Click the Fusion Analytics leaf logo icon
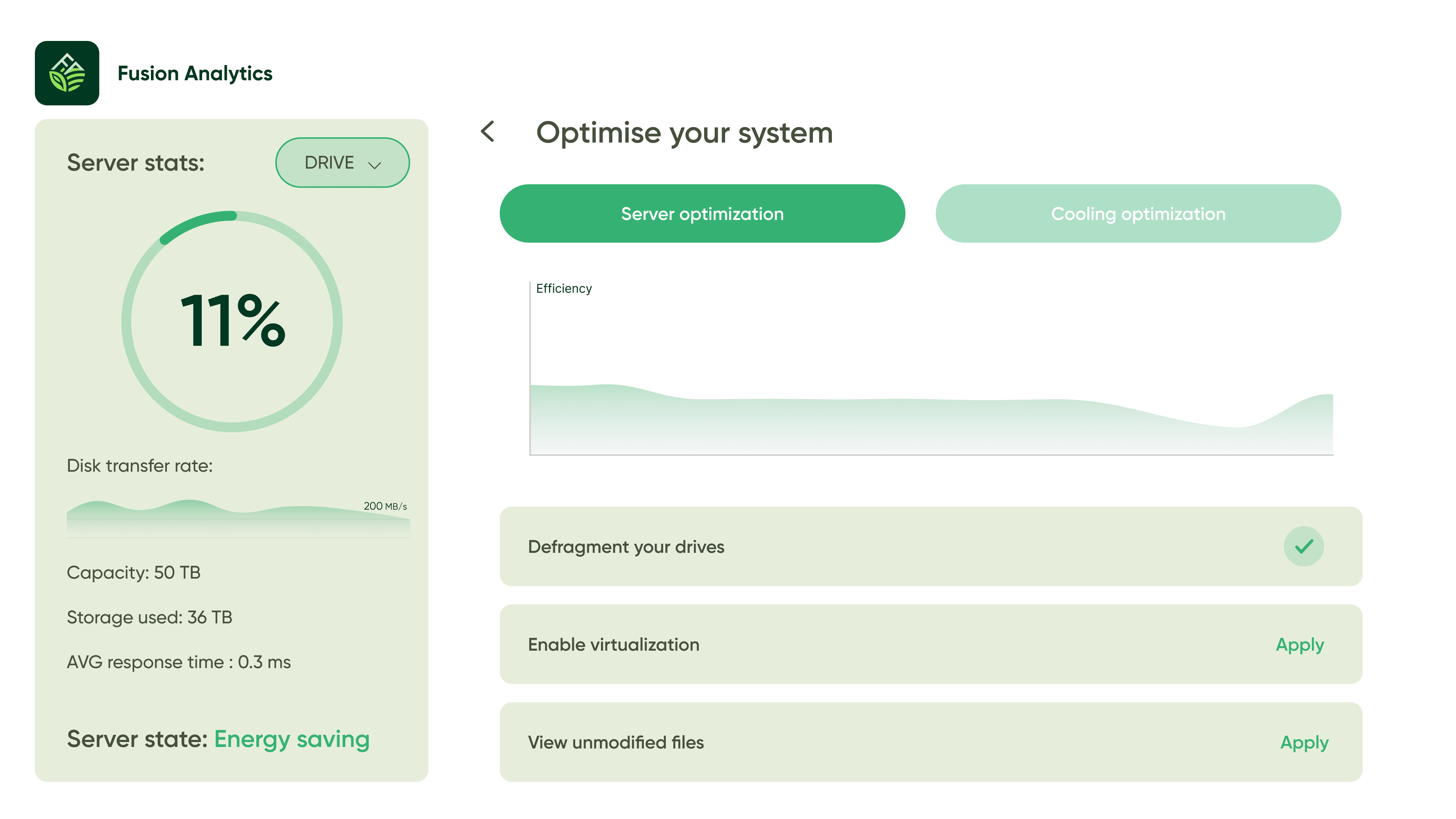This screenshot has width=1456, height=819. [67, 73]
